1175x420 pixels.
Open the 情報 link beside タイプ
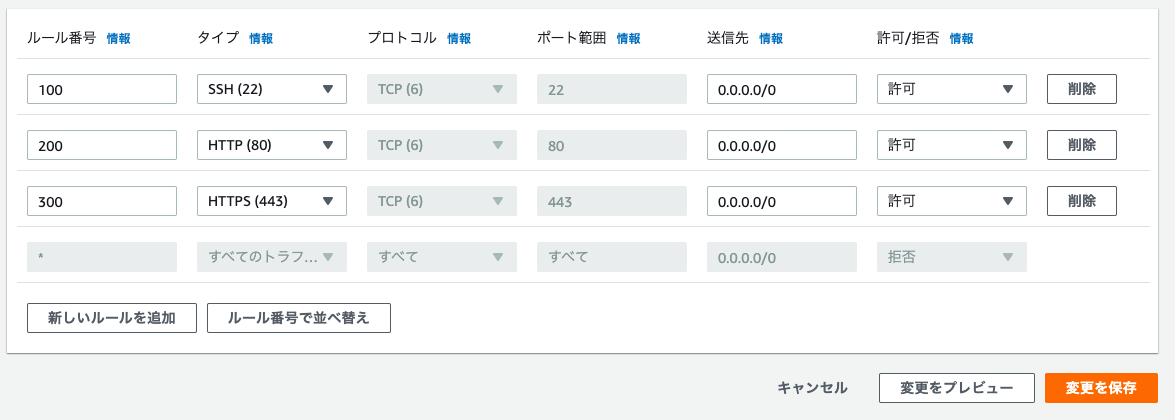coord(261,39)
